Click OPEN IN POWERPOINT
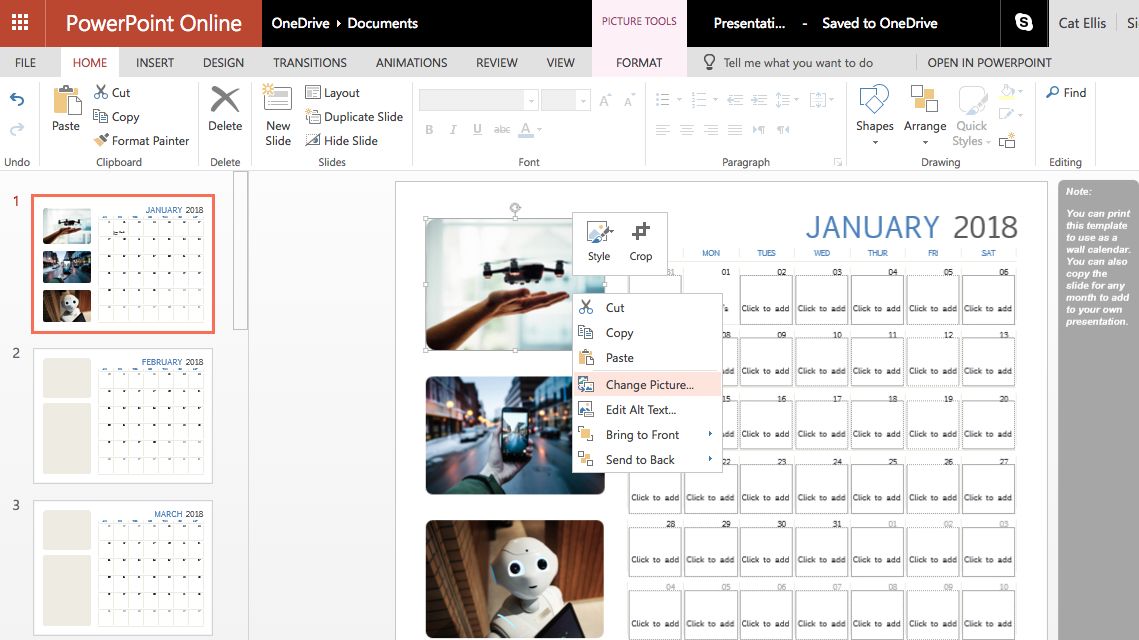The height and width of the screenshot is (640, 1139). point(989,62)
